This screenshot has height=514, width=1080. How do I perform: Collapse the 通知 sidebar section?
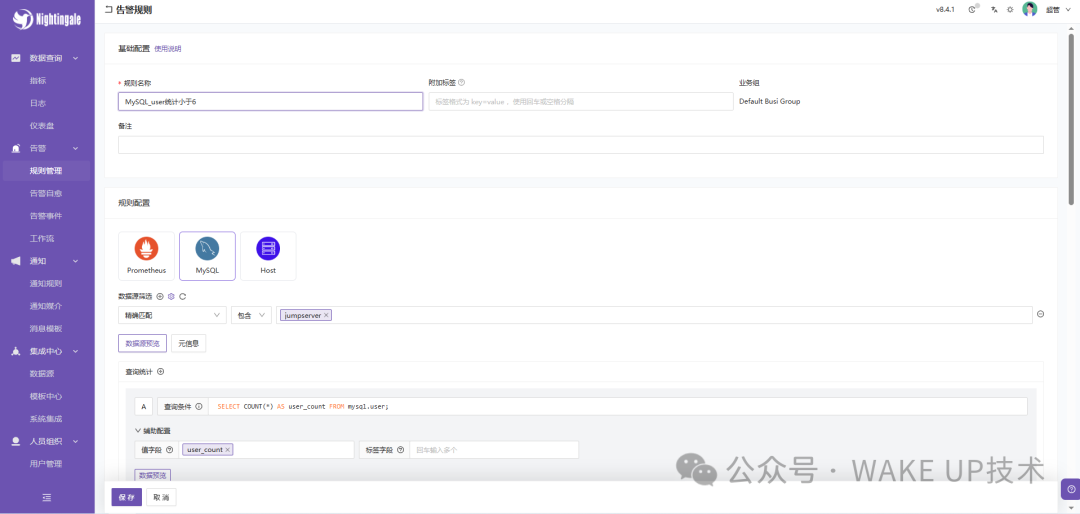[x=76, y=261]
